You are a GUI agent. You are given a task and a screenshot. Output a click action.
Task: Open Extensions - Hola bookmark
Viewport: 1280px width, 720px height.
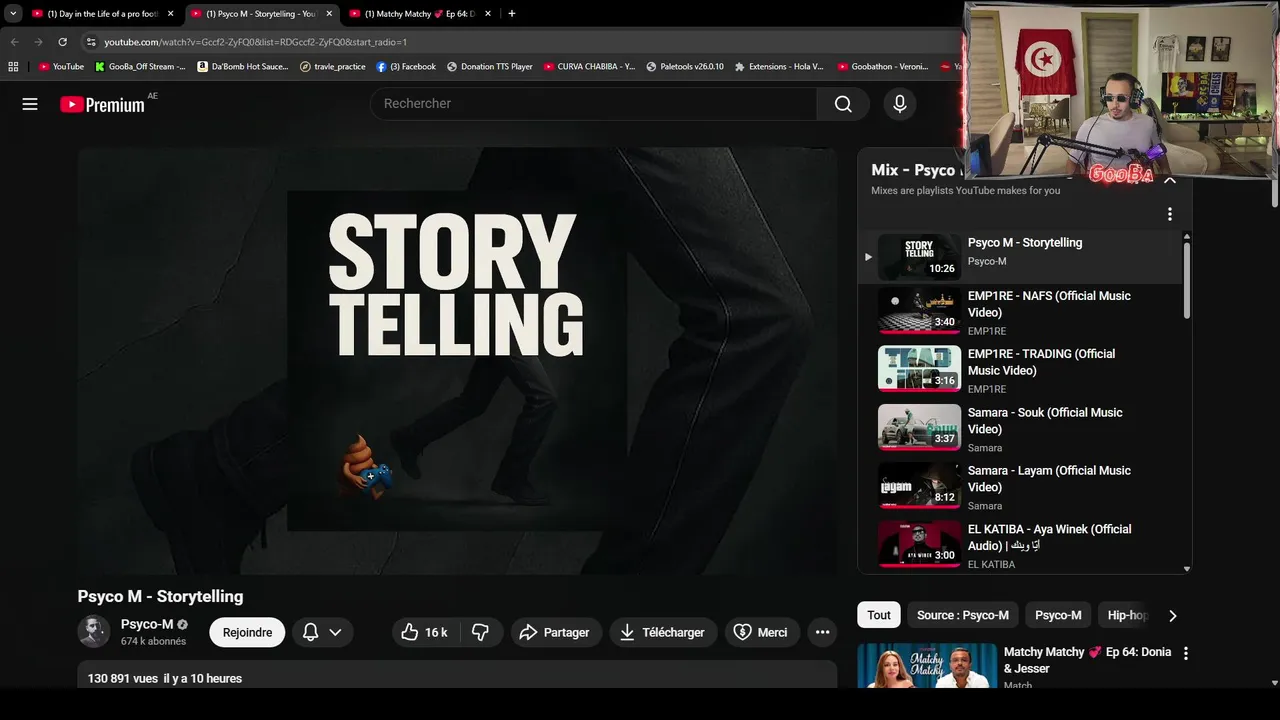point(779,67)
